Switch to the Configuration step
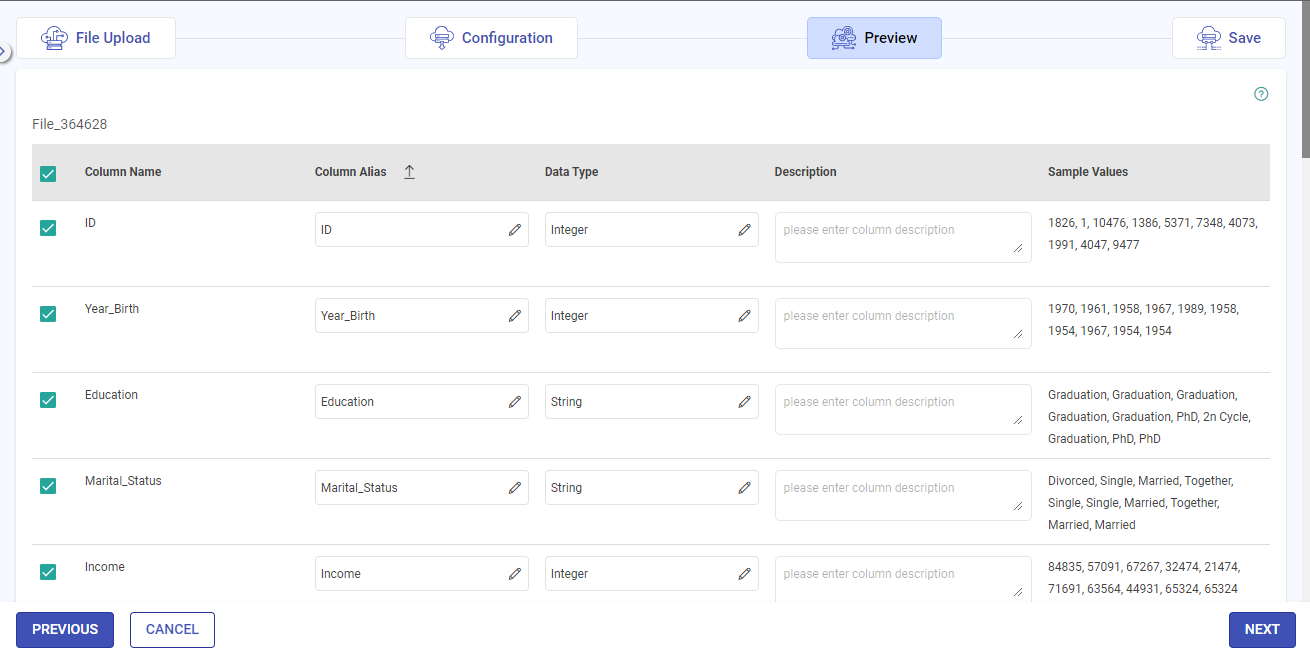The height and width of the screenshot is (656, 1310). point(491,38)
